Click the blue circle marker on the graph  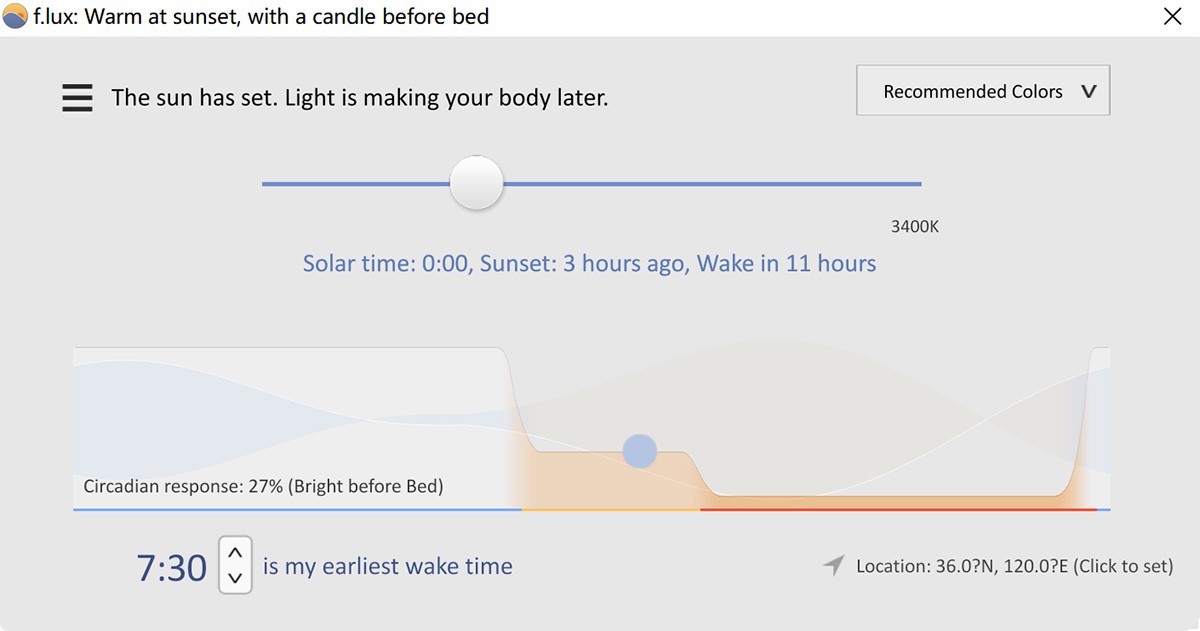tap(639, 451)
